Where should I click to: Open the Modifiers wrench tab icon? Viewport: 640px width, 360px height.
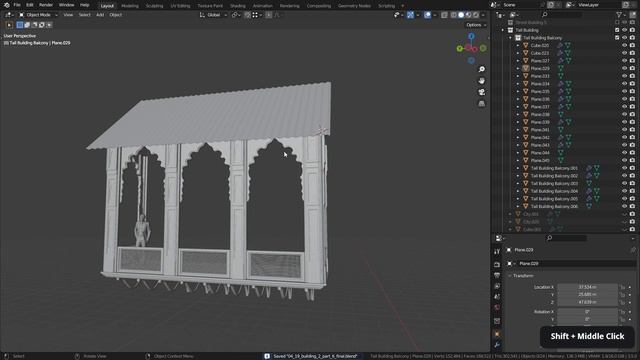click(497, 345)
